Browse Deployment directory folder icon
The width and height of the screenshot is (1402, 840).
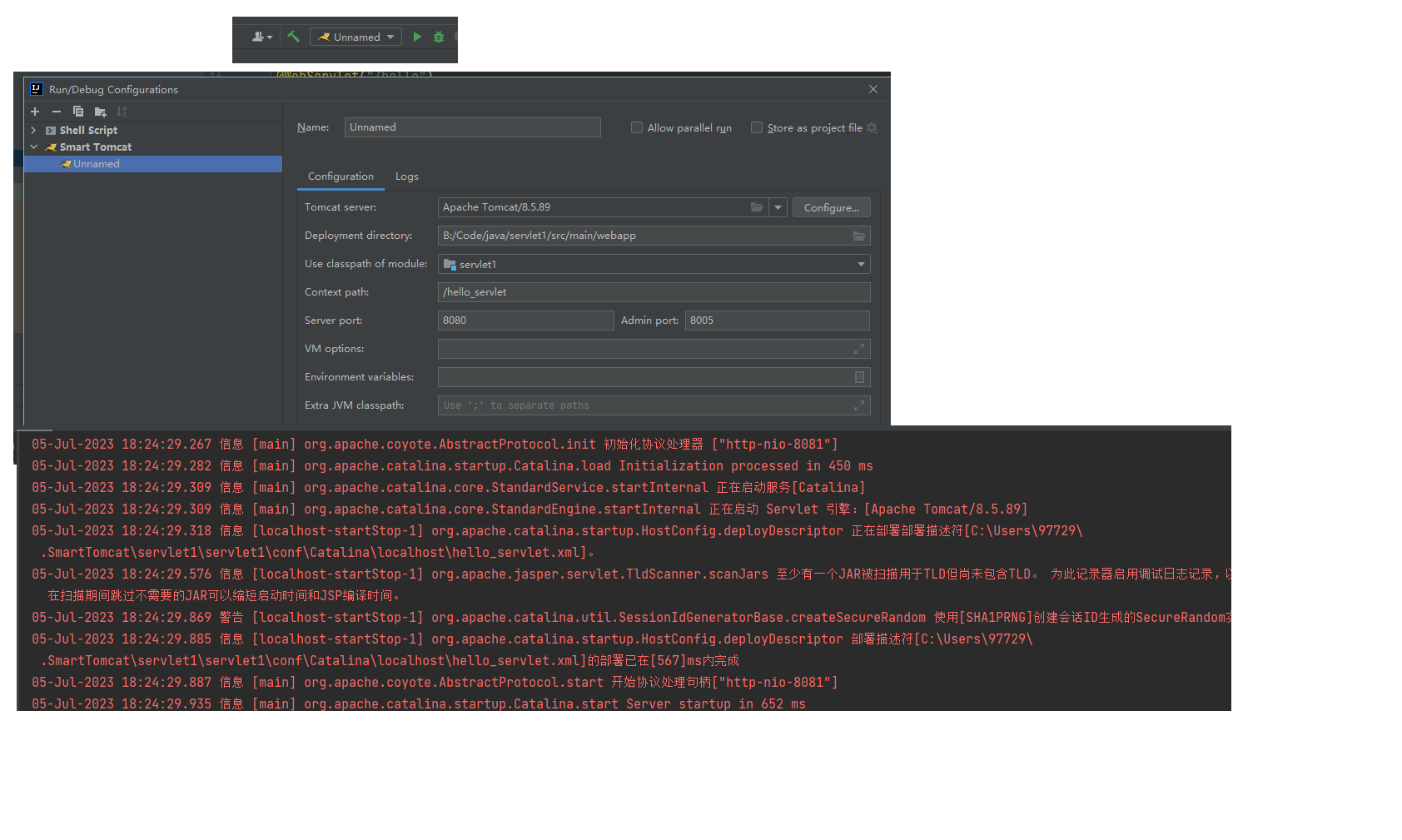coord(859,236)
